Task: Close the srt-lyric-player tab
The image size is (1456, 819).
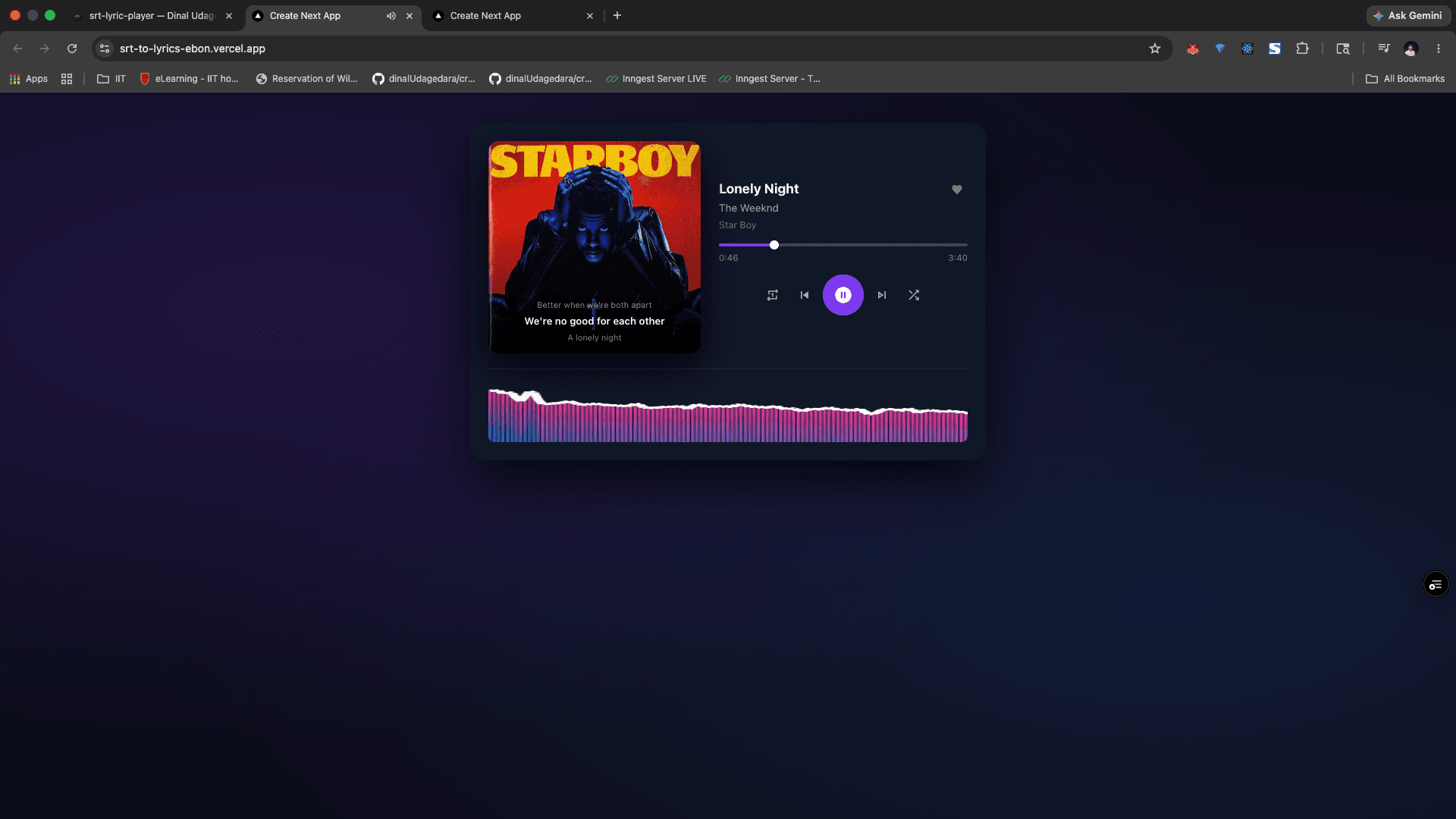Action: 229,15
